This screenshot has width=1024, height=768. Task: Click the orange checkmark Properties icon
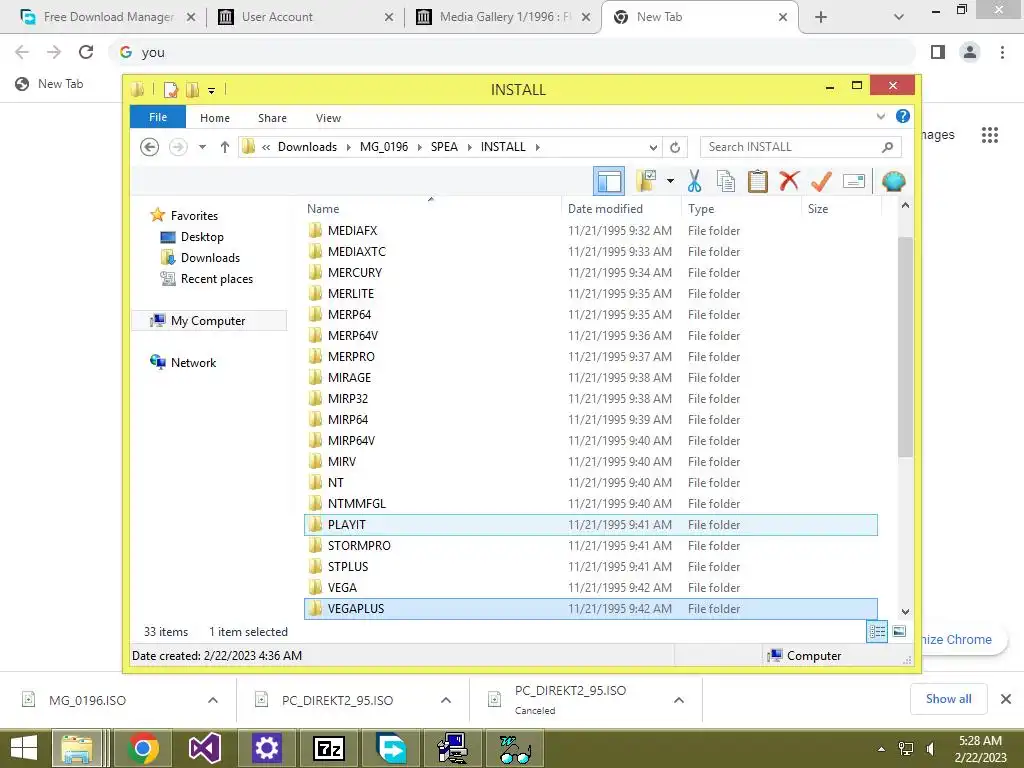point(821,181)
